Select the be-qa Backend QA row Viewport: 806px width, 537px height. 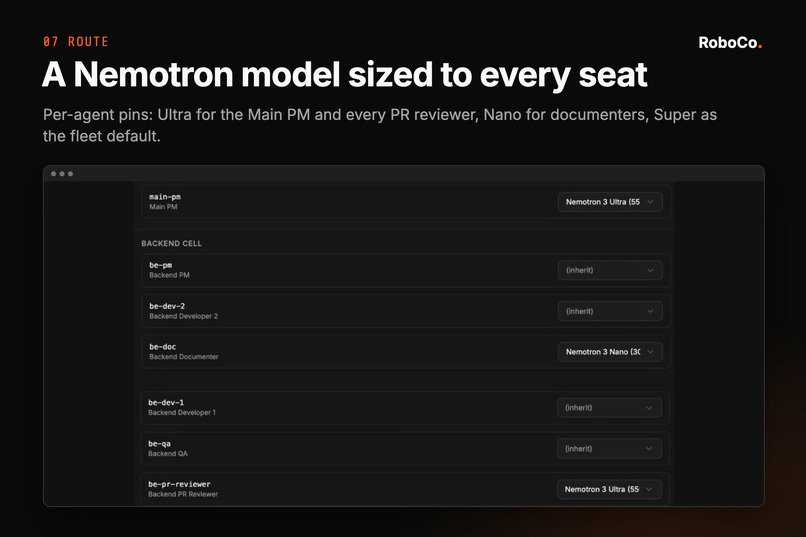pyautogui.click(x=405, y=449)
